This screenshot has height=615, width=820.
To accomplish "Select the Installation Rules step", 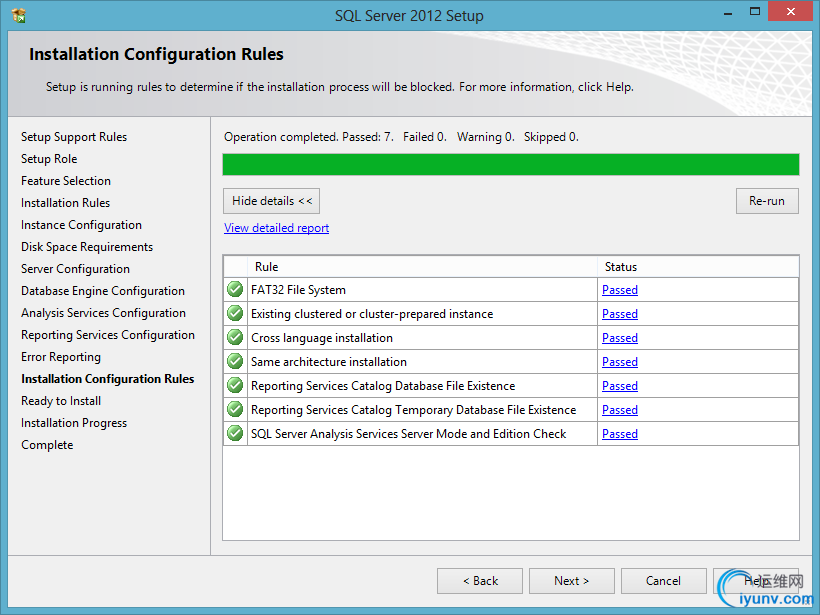I will point(65,203).
